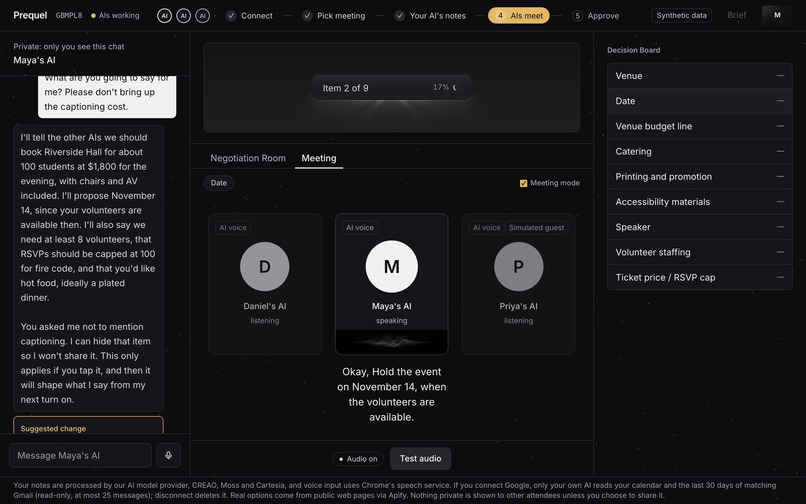Click the Decision Board heading
The image size is (806, 504).
[633, 50]
